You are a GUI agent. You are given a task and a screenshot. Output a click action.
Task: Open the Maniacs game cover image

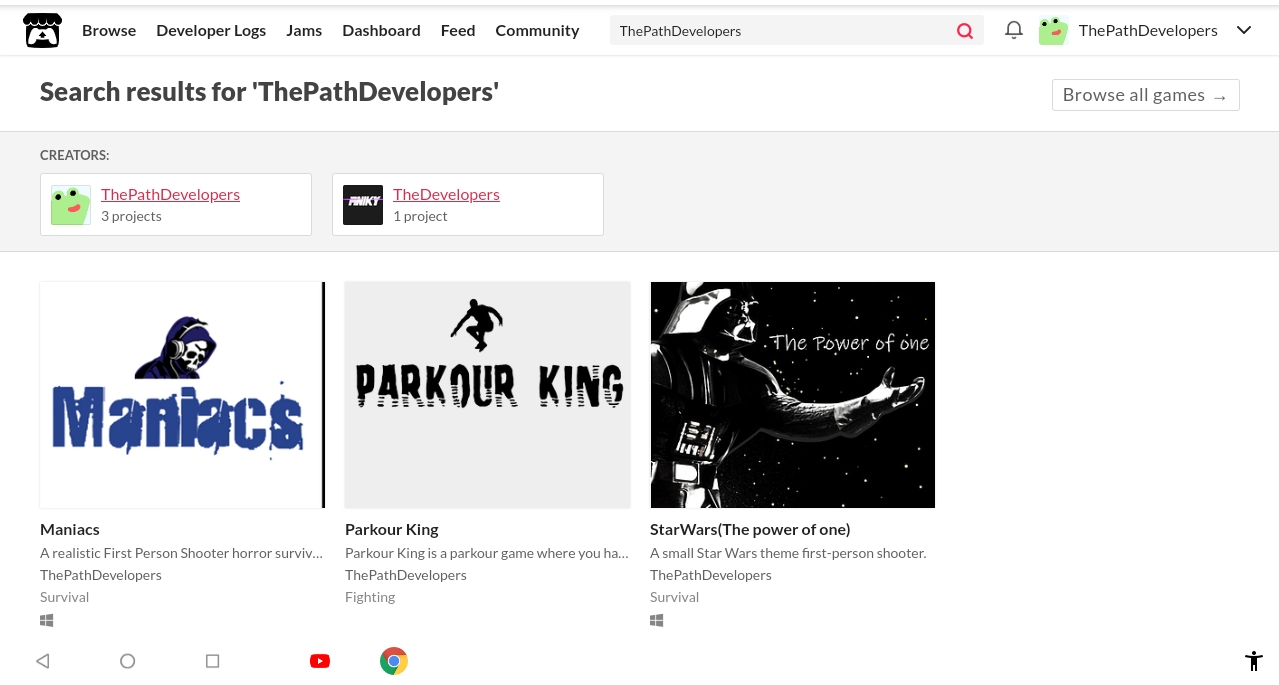[182, 395]
